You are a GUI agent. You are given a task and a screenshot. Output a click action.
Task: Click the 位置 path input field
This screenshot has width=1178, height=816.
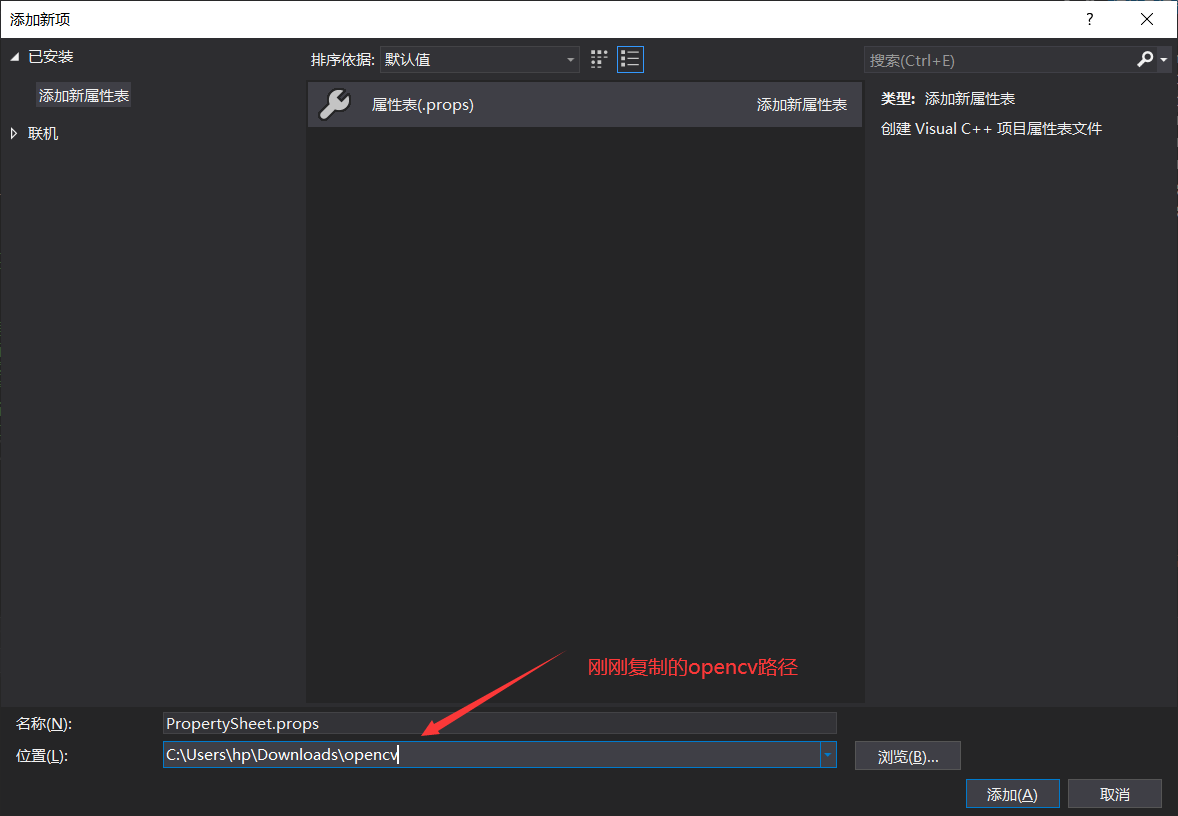(x=491, y=754)
